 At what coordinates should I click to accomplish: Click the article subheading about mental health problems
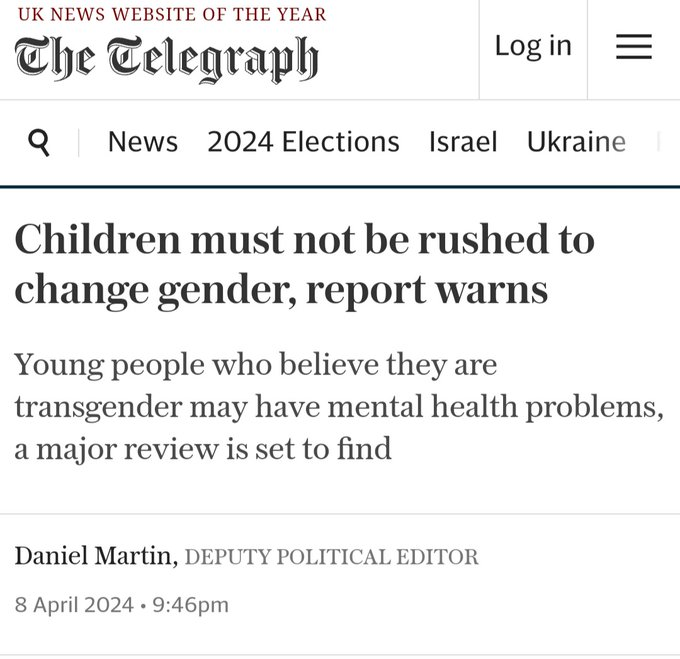[x=339, y=406]
